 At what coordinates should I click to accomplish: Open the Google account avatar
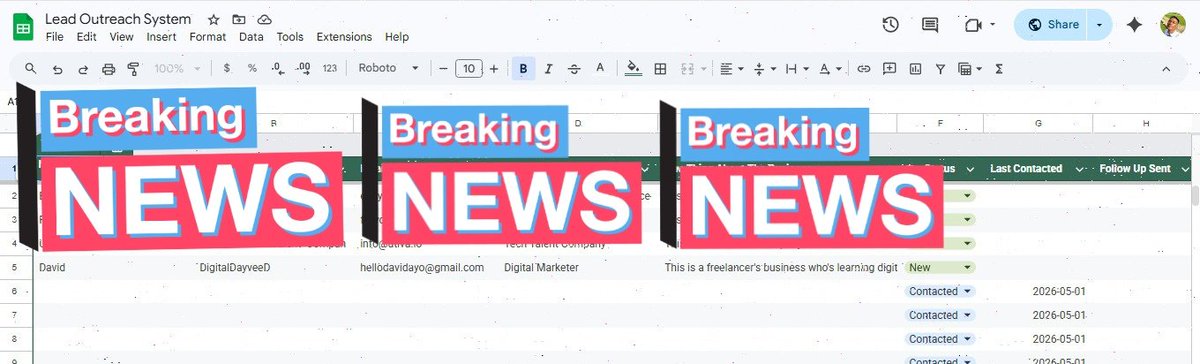click(1173, 25)
